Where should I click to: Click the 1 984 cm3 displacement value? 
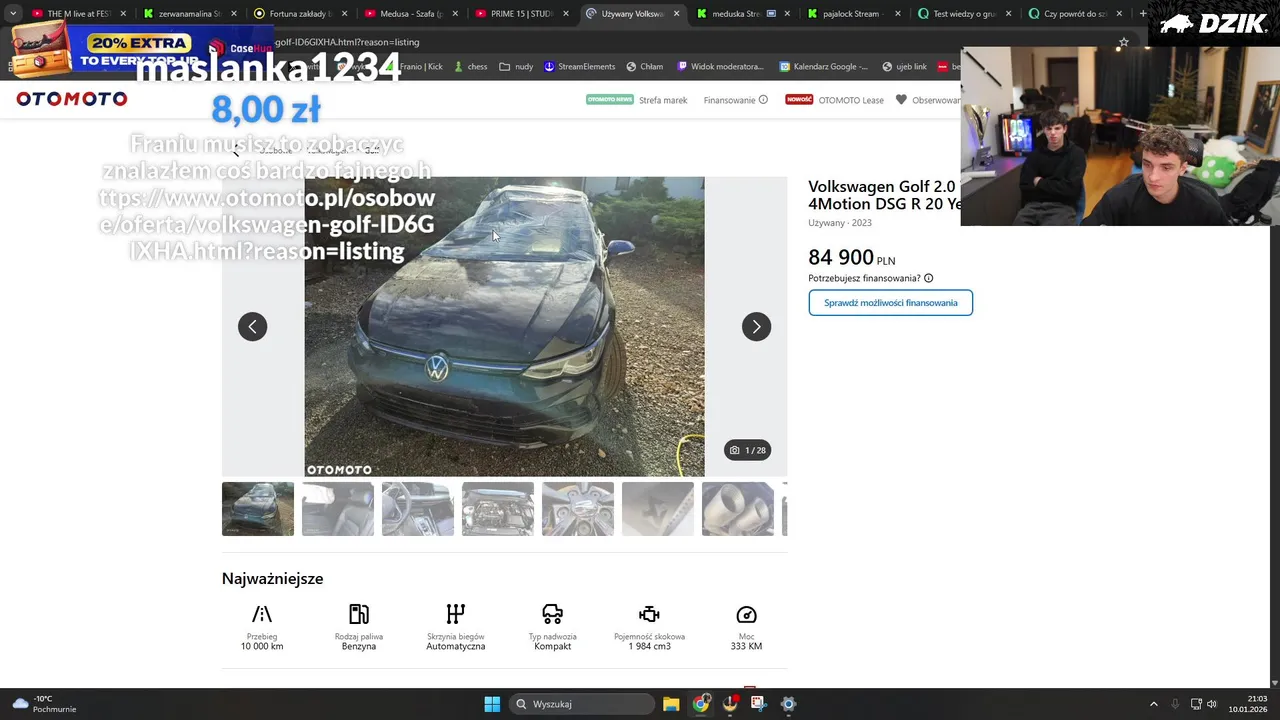coord(649,646)
